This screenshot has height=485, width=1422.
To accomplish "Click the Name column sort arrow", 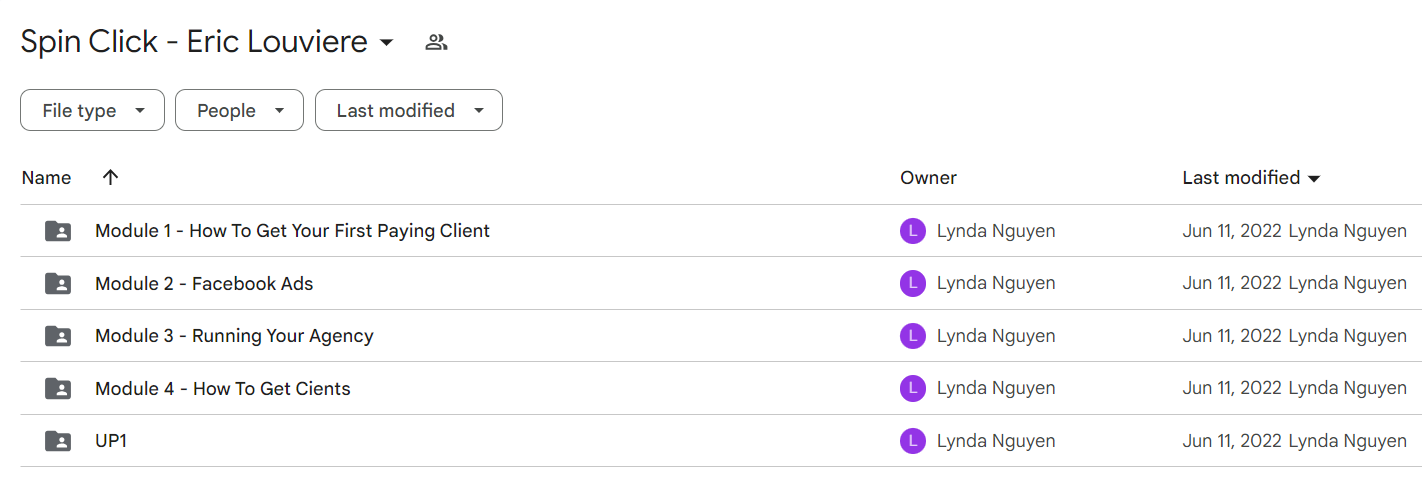I will tap(110, 177).
